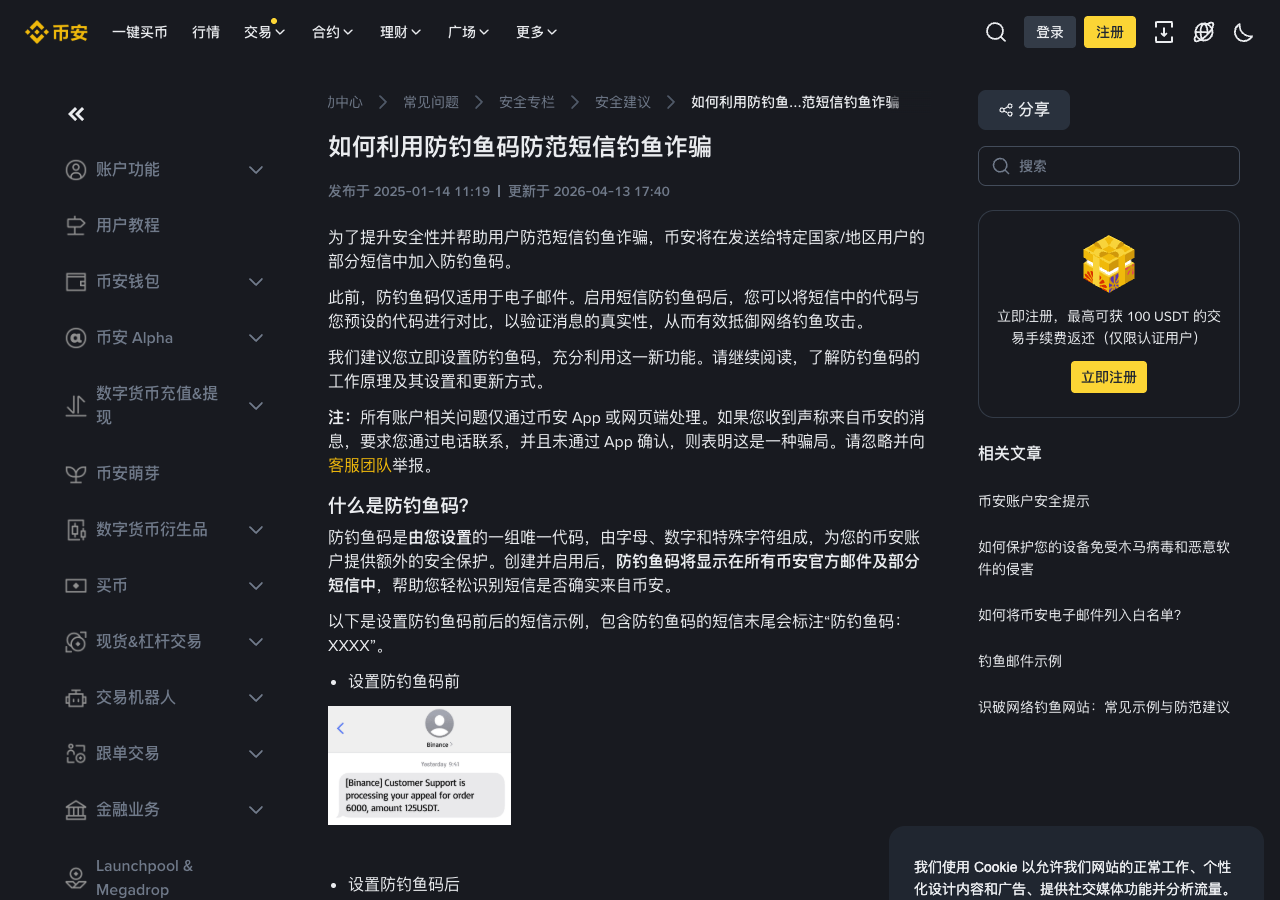Select 币安萌芽 text in sidebar

(x=128, y=474)
